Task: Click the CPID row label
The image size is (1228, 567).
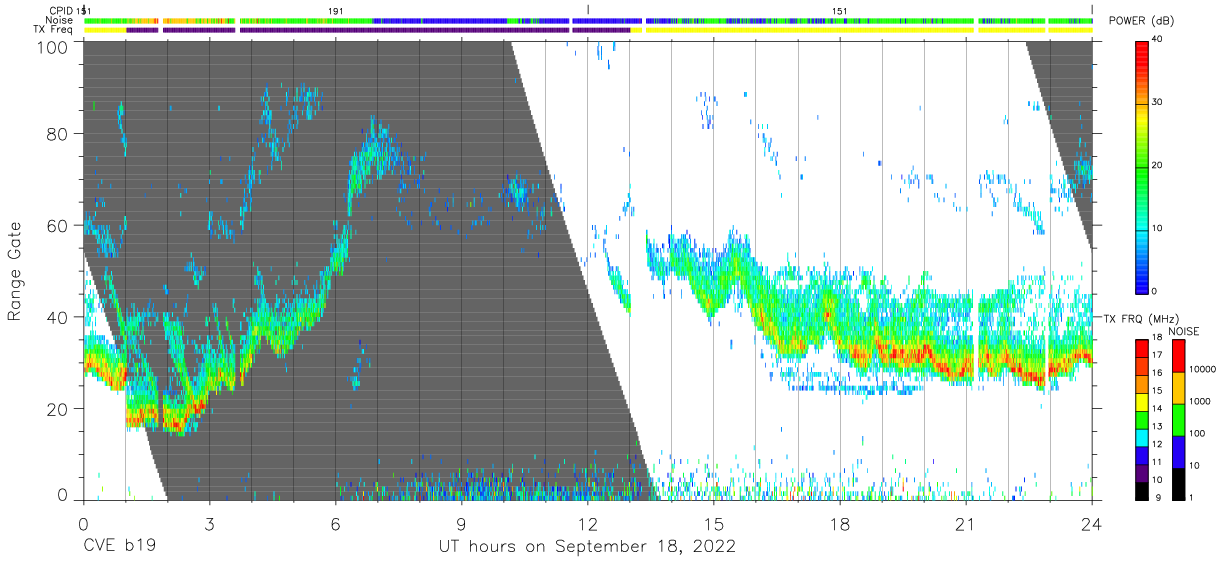Action: [x=60, y=11]
